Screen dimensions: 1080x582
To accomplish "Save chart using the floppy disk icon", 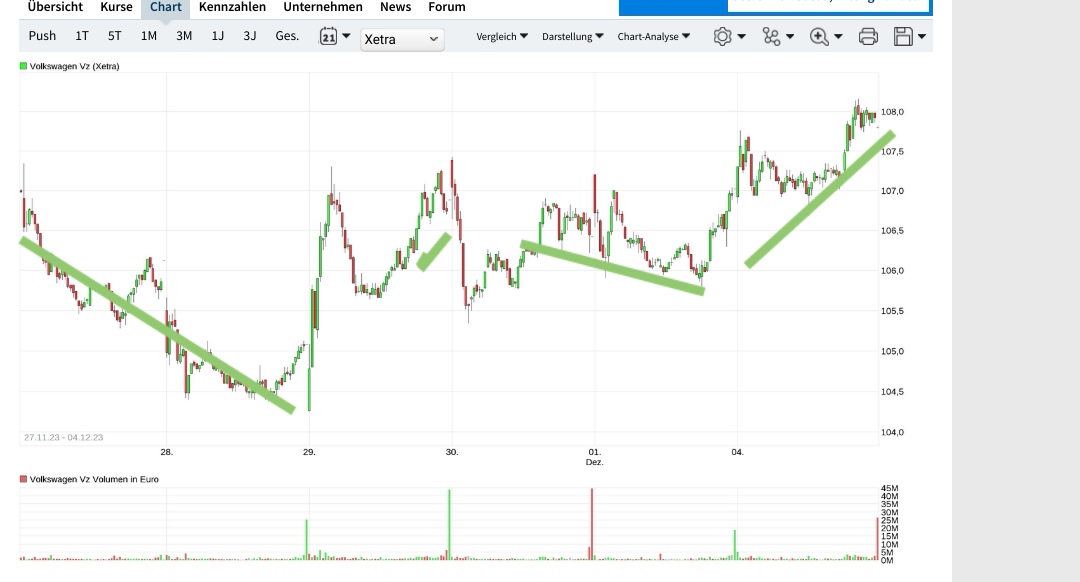I will tap(903, 37).
